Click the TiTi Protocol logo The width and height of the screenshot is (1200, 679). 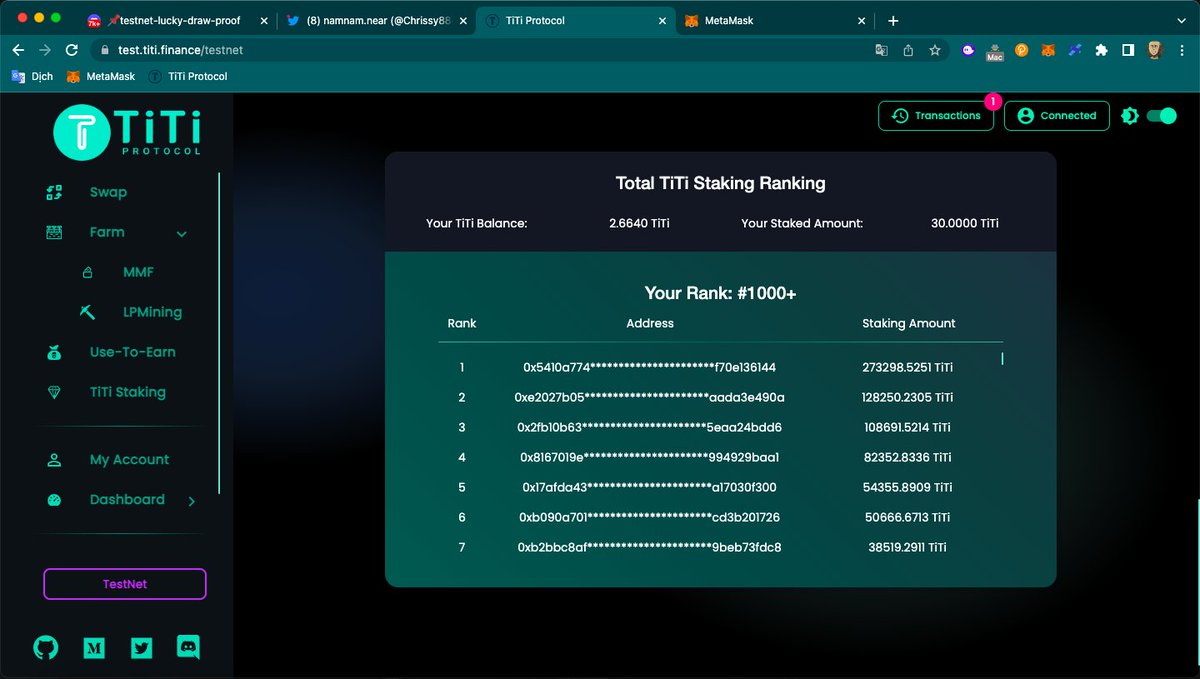tap(127, 133)
